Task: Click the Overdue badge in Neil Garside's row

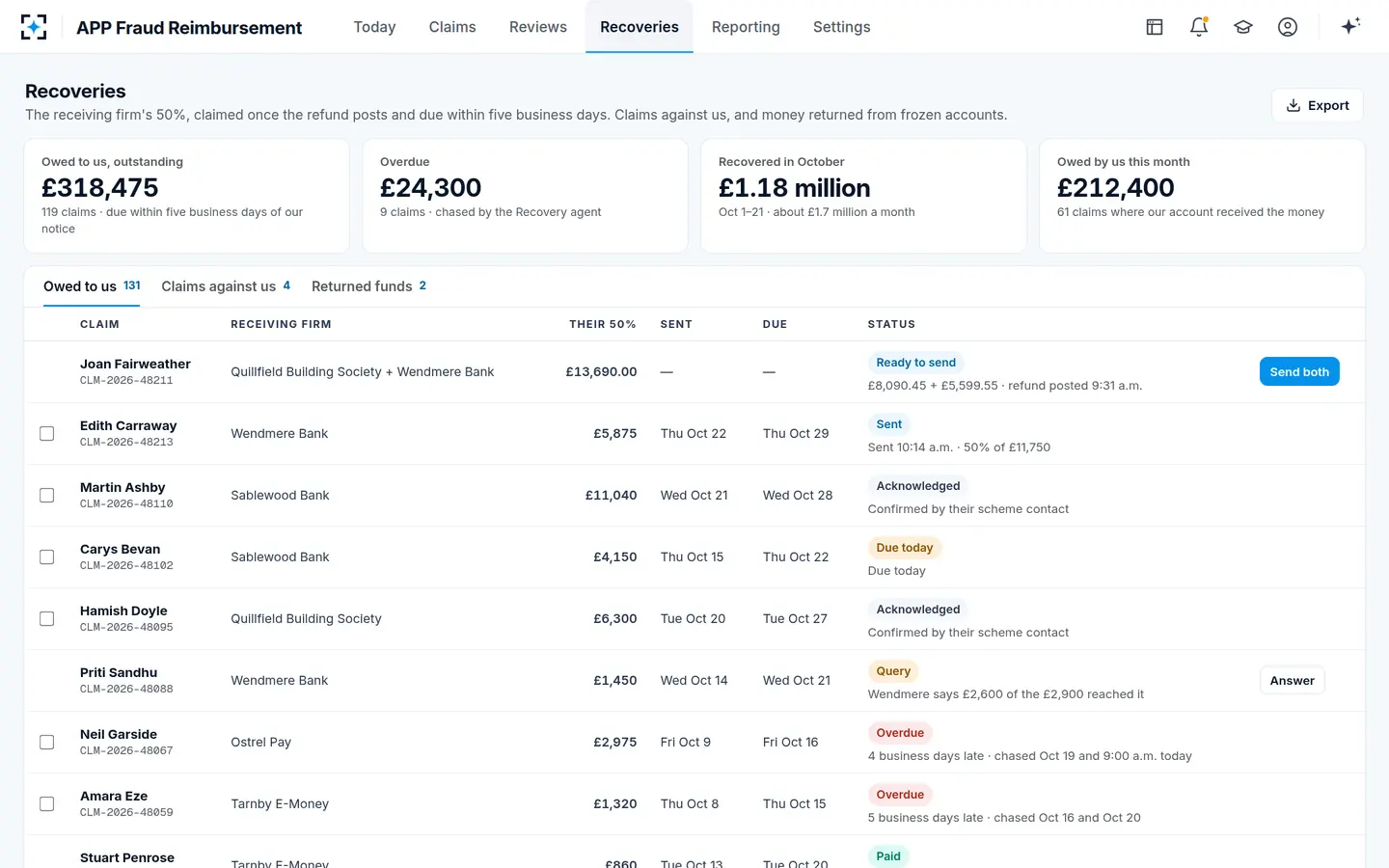Action: tap(900, 733)
